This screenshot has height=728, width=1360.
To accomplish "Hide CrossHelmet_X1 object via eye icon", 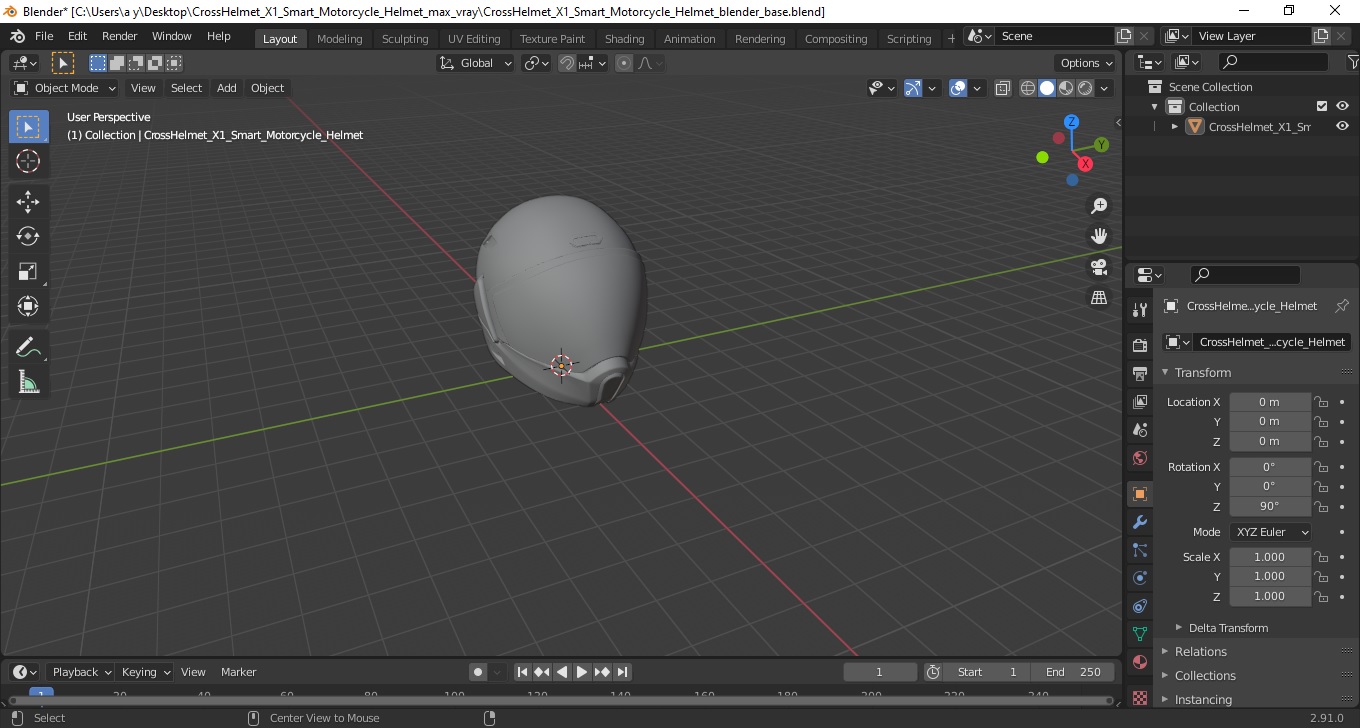I will tap(1343, 127).
